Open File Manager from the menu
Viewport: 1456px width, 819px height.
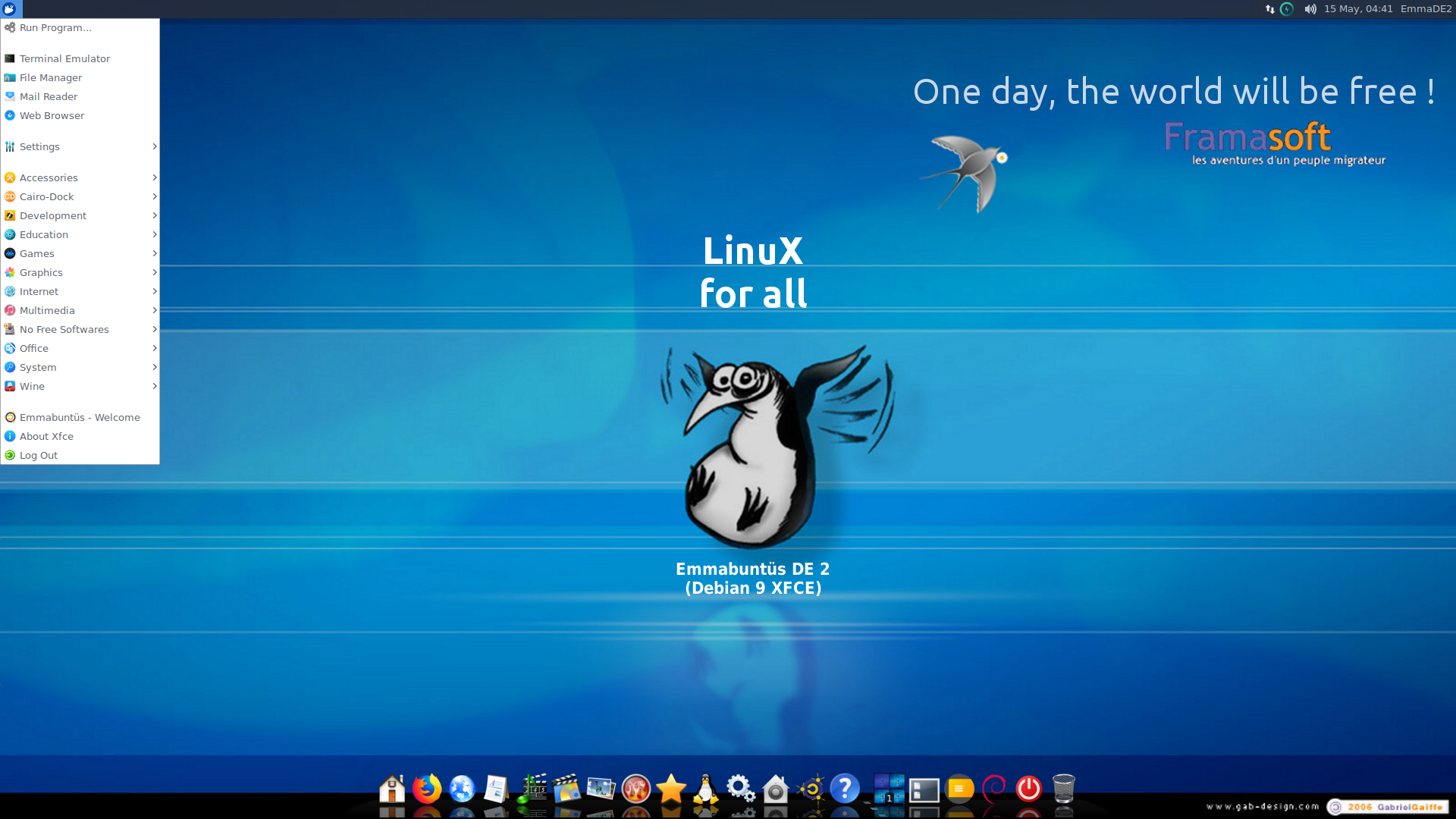click(x=80, y=77)
